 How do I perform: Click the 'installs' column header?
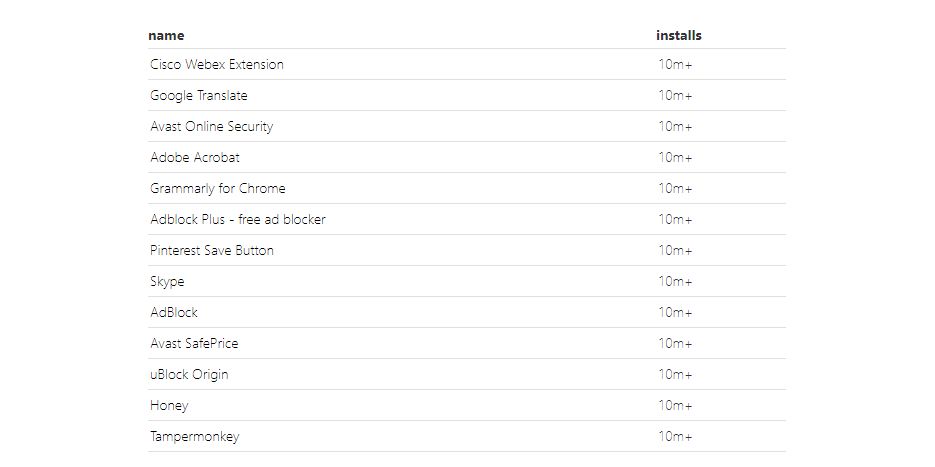coord(679,35)
